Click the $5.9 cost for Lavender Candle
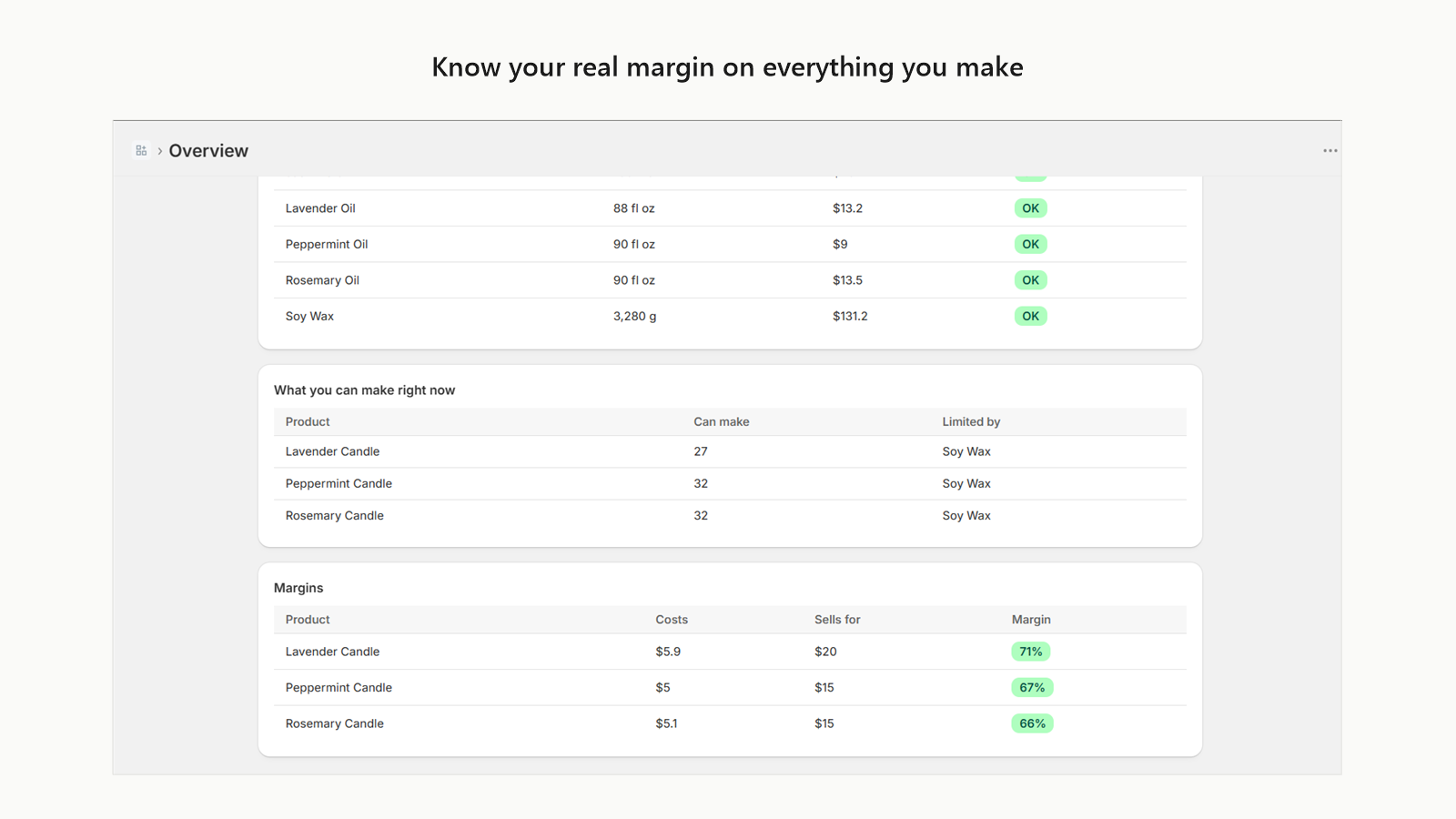Viewport: 1456px width, 819px height. coord(668,652)
